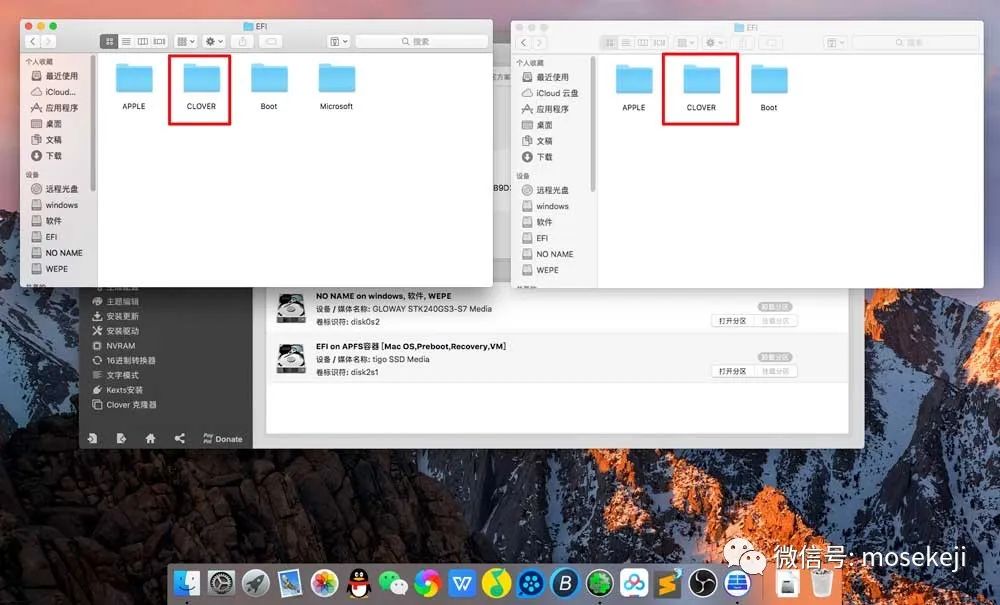This screenshot has width=1000, height=605.
Task: Open APPLE folder in right EFI window
Action: click(634, 89)
